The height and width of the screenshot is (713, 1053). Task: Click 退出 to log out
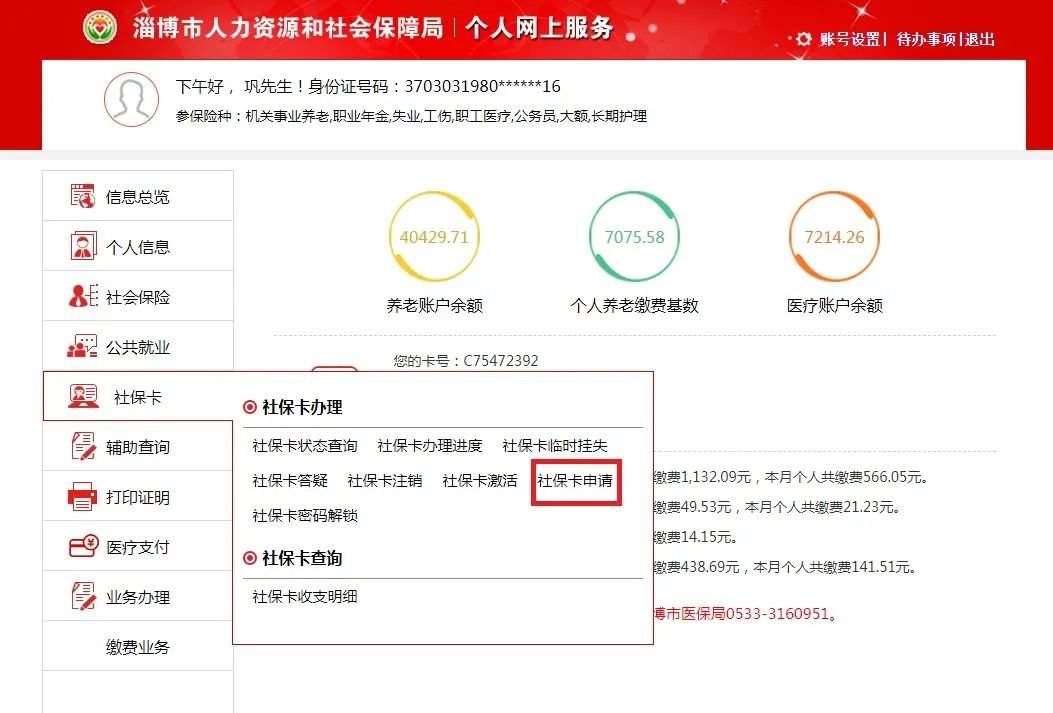coord(980,39)
